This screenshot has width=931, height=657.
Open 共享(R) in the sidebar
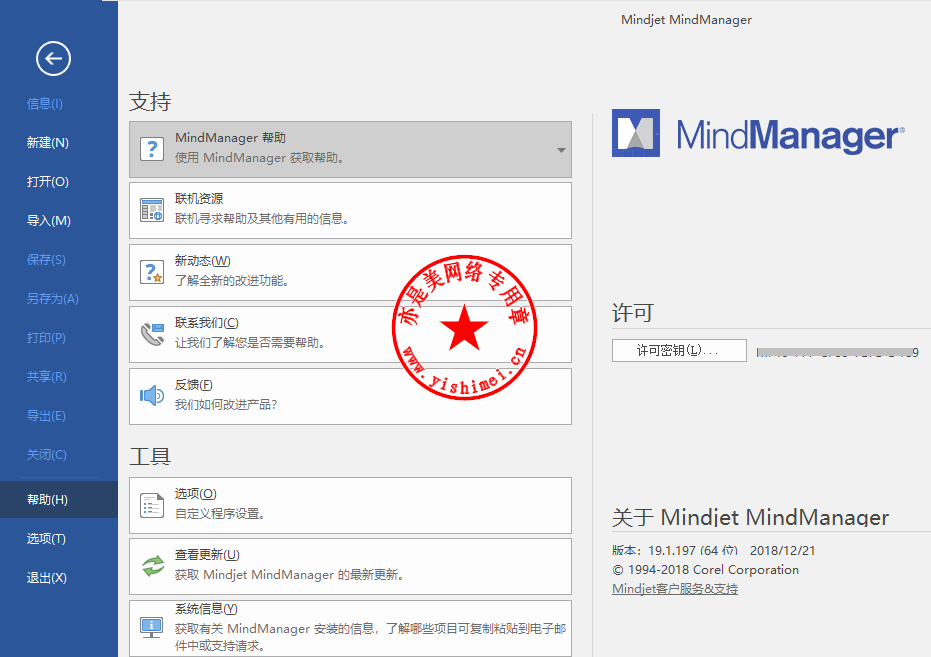46,376
